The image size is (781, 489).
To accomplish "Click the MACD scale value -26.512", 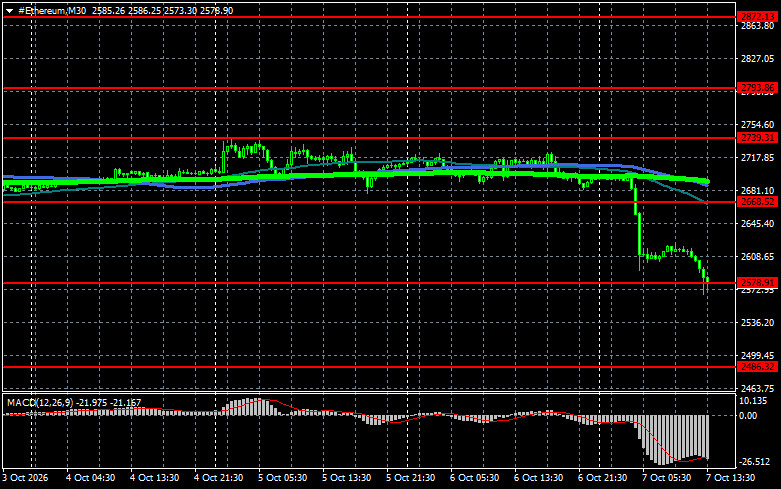I will point(756,462).
